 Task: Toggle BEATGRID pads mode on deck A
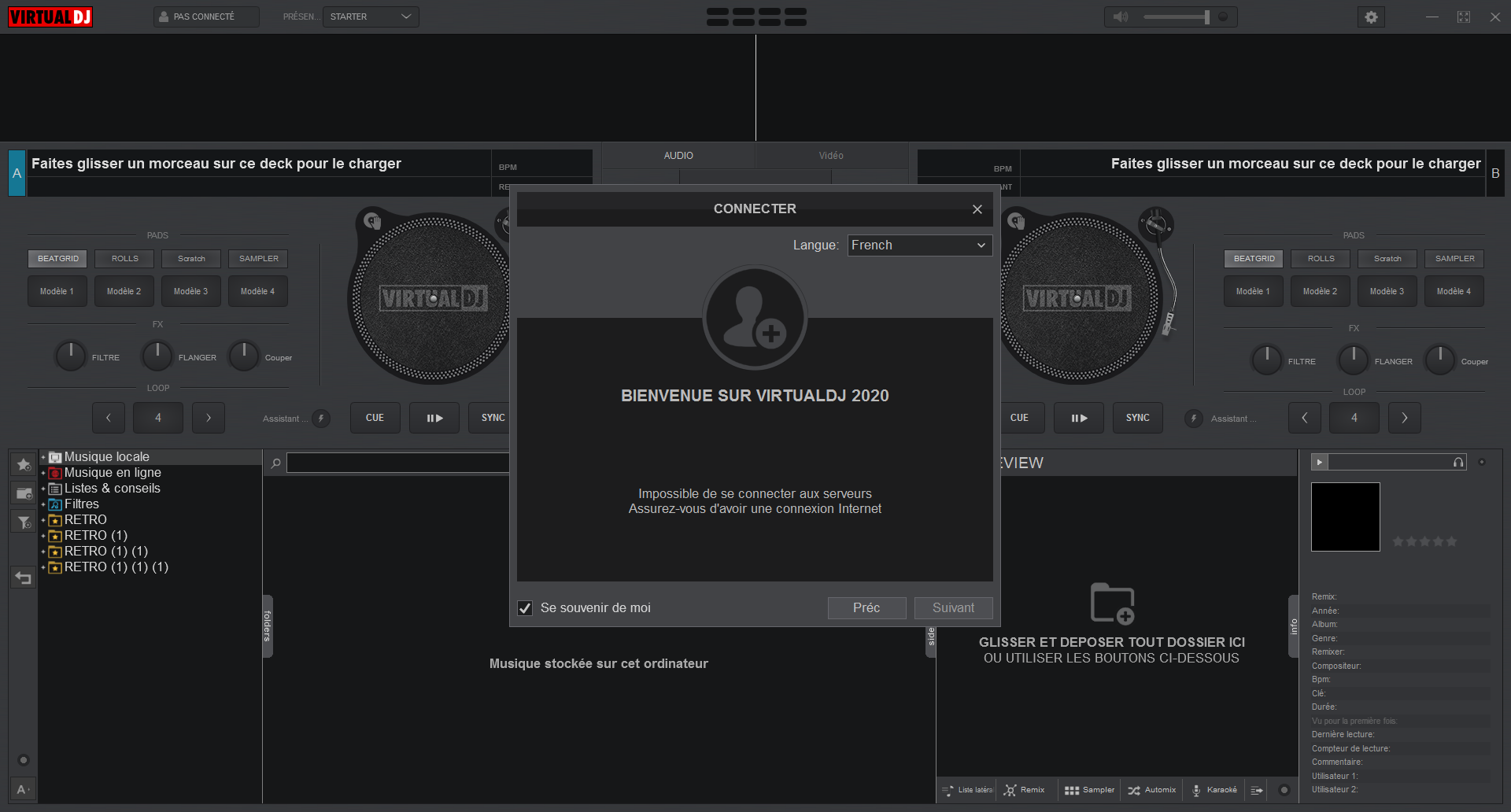coord(58,259)
